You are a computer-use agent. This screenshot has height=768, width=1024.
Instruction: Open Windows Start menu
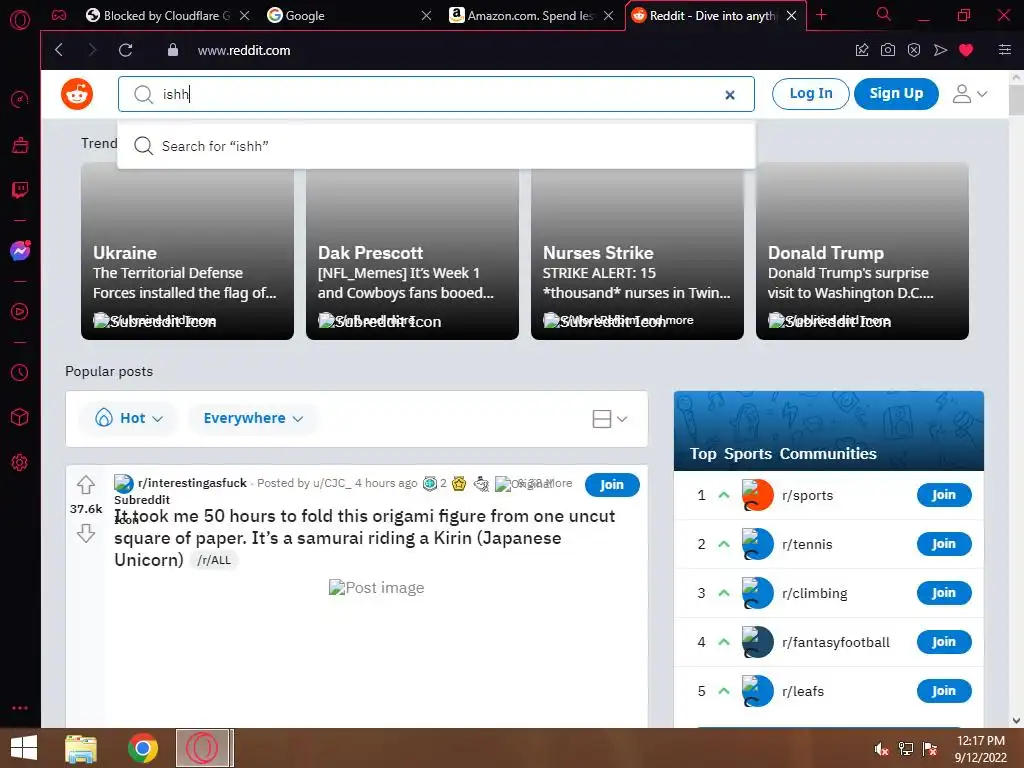pos(24,748)
